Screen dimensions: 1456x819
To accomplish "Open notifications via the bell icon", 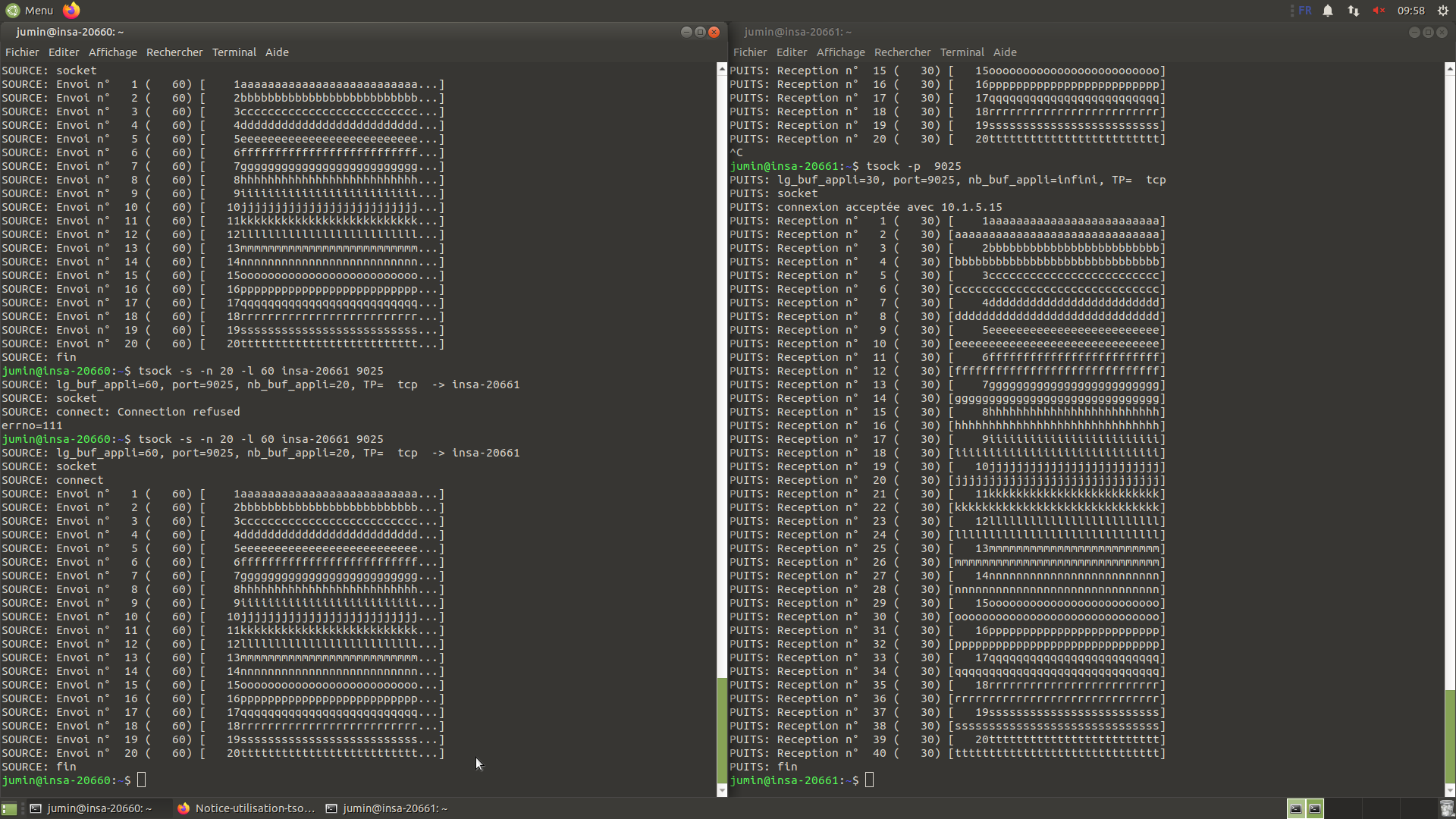I will coord(1328,11).
